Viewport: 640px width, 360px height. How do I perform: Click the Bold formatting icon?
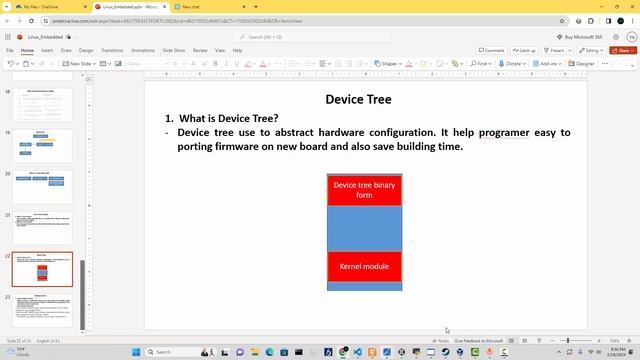point(216,64)
